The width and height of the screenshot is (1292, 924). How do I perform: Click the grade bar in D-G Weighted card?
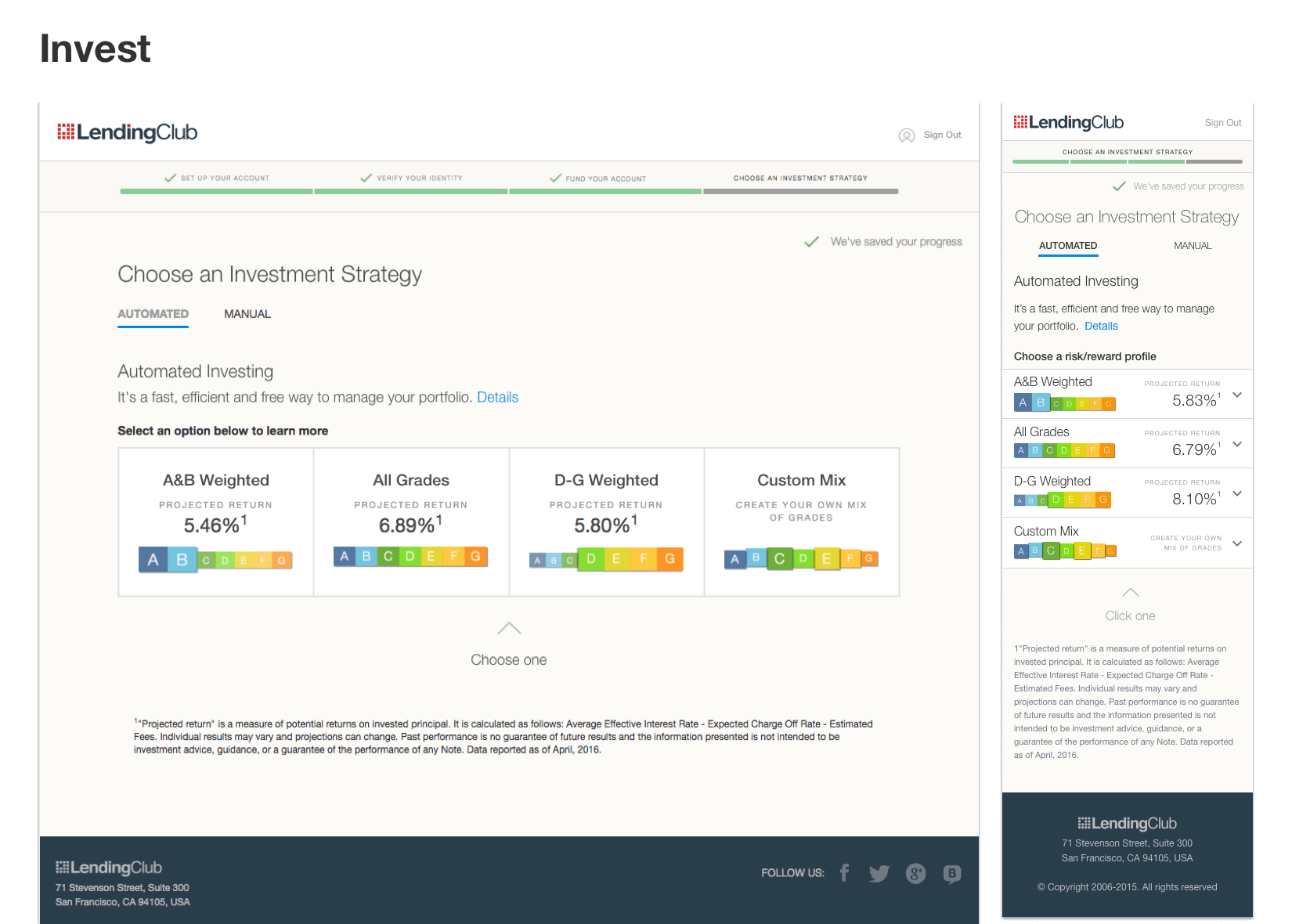(606, 559)
